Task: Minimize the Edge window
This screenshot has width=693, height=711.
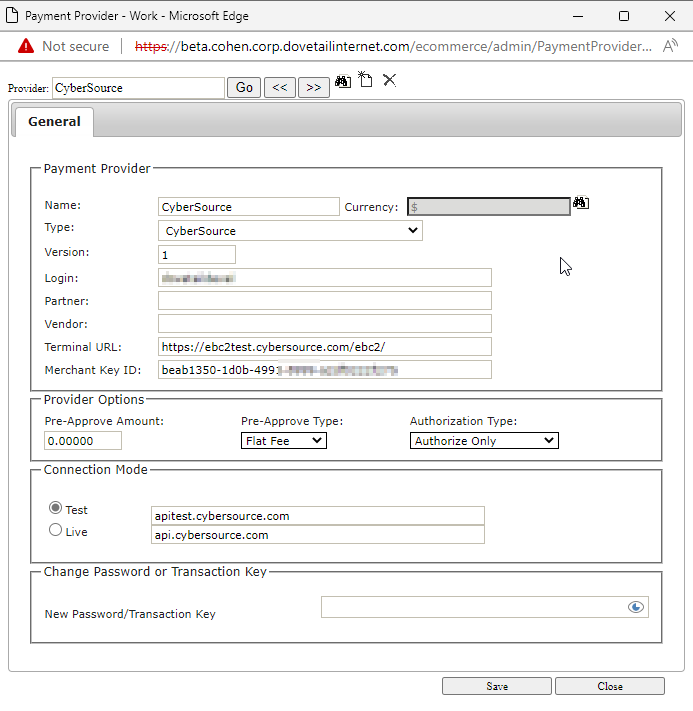Action: (x=578, y=16)
